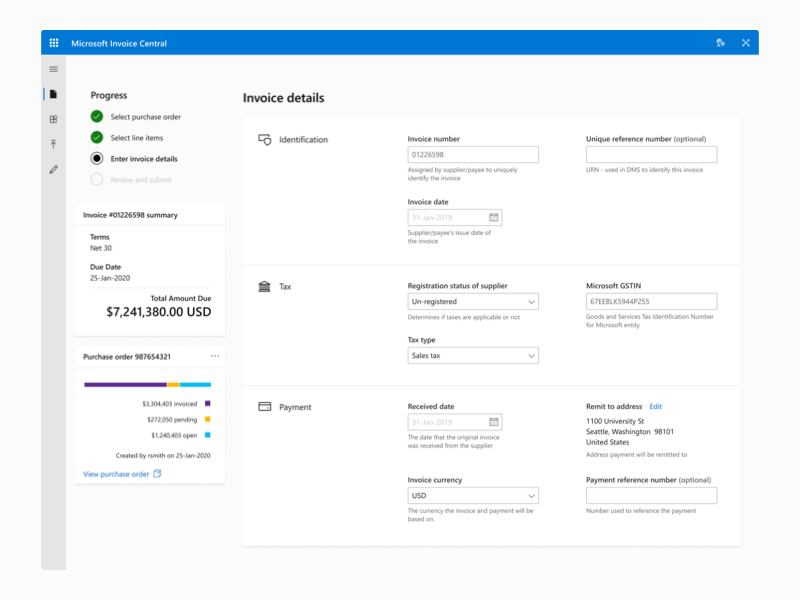This screenshot has height=600, width=800.
Task: Go to Select purchase order step
Action: 145,117
